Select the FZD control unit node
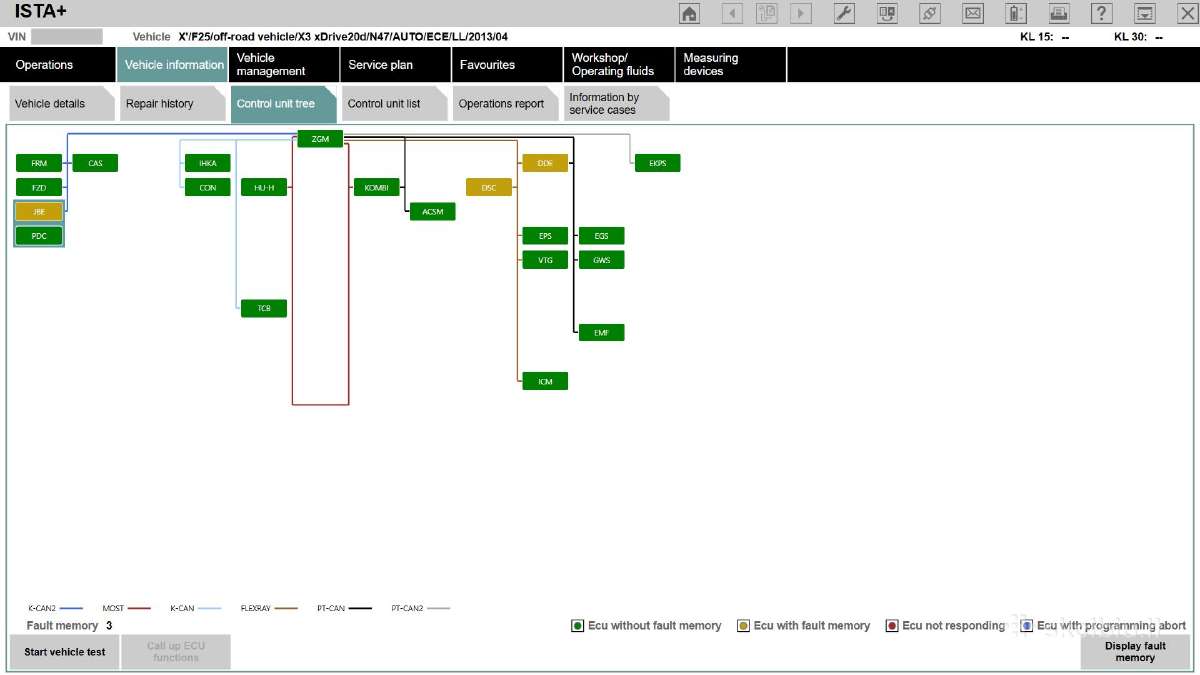This screenshot has height=675, width=1200. pyautogui.click(x=39, y=187)
